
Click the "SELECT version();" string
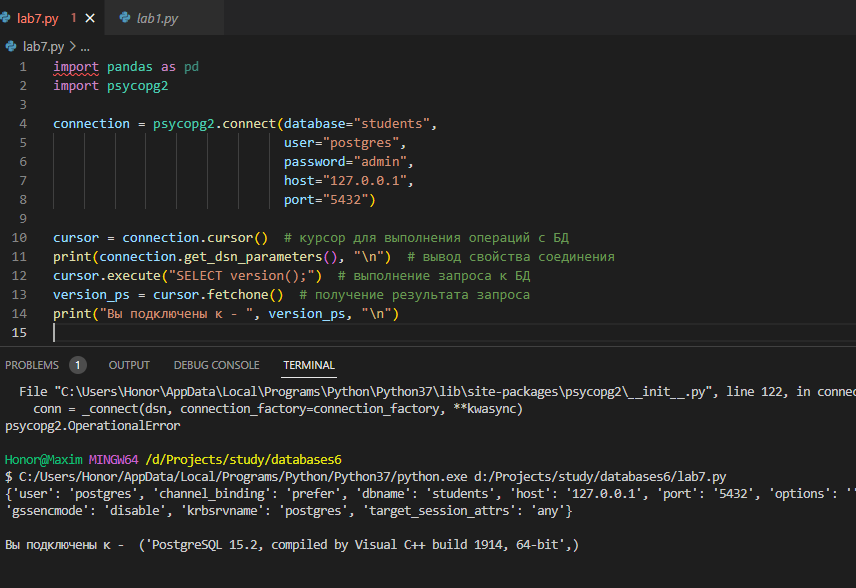(x=241, y=276)
